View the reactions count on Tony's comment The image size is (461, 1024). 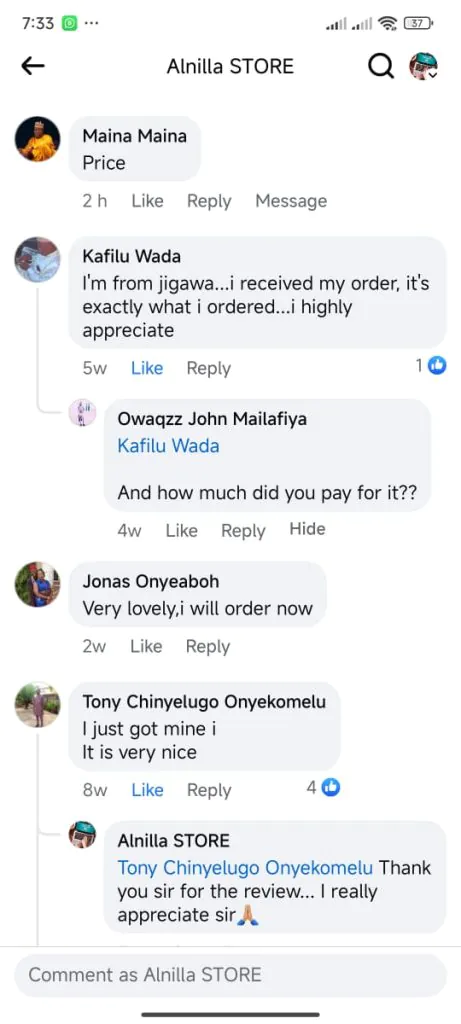tap(323, 788)
